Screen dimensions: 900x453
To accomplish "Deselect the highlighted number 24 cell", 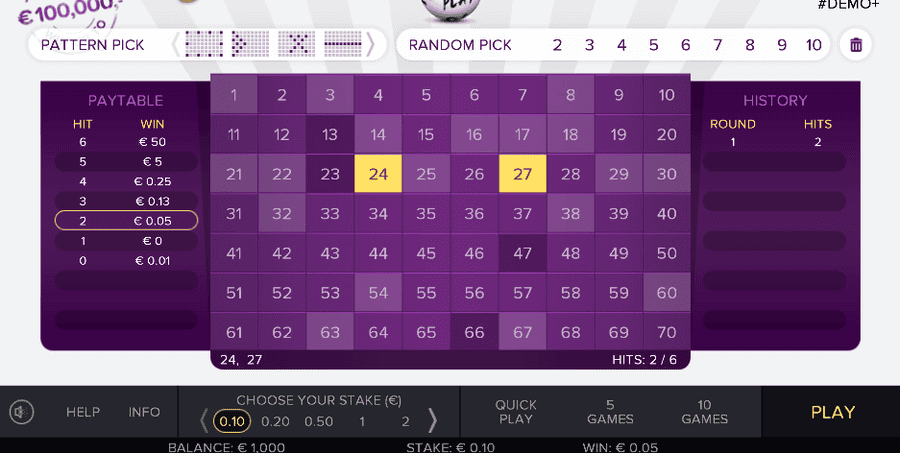I will pyautogui.click(x=378, y=174).
